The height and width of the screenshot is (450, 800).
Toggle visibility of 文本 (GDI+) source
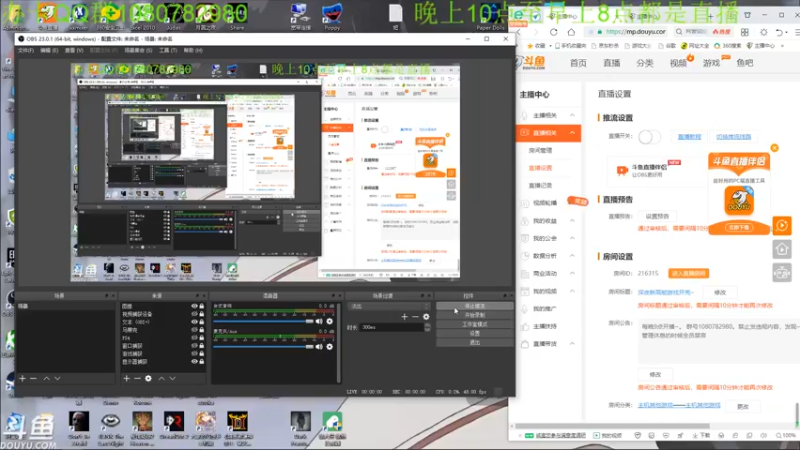[194, 322]
